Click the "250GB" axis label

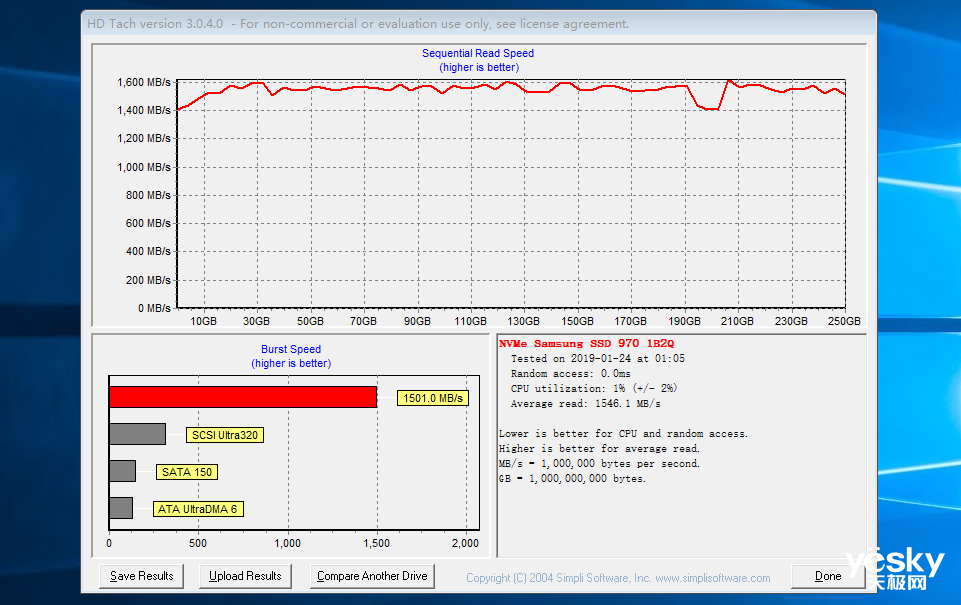click(845, 321)
